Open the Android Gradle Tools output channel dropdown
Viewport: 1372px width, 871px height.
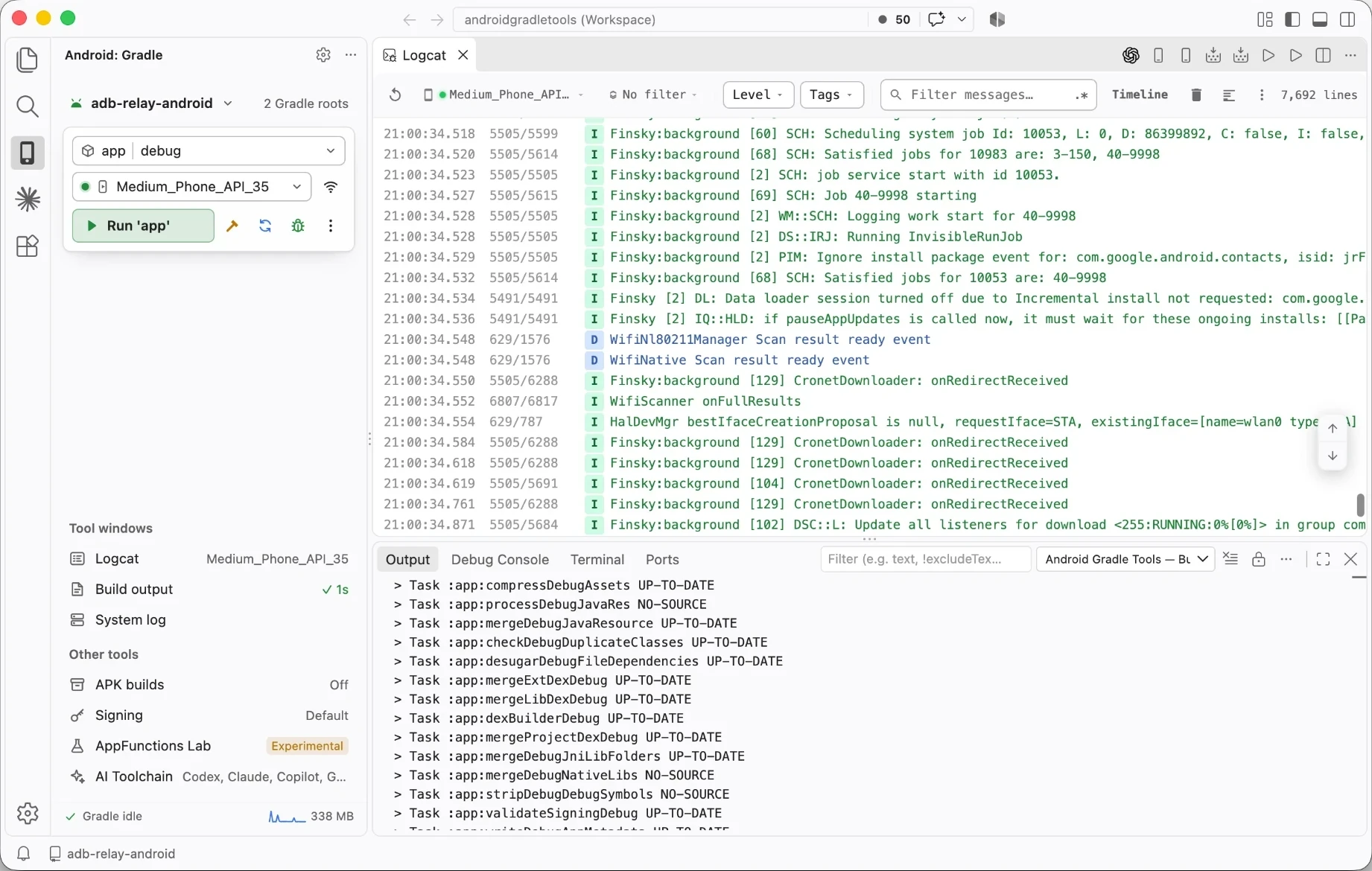click(x=1125, y=559)
